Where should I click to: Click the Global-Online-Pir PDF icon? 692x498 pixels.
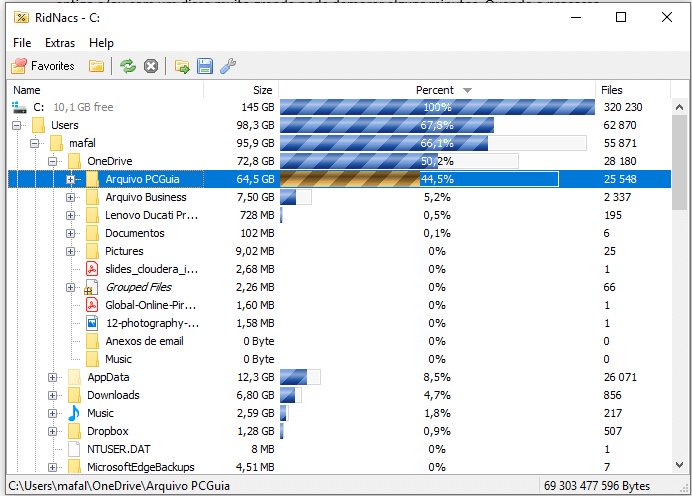[x=92, y=305]
